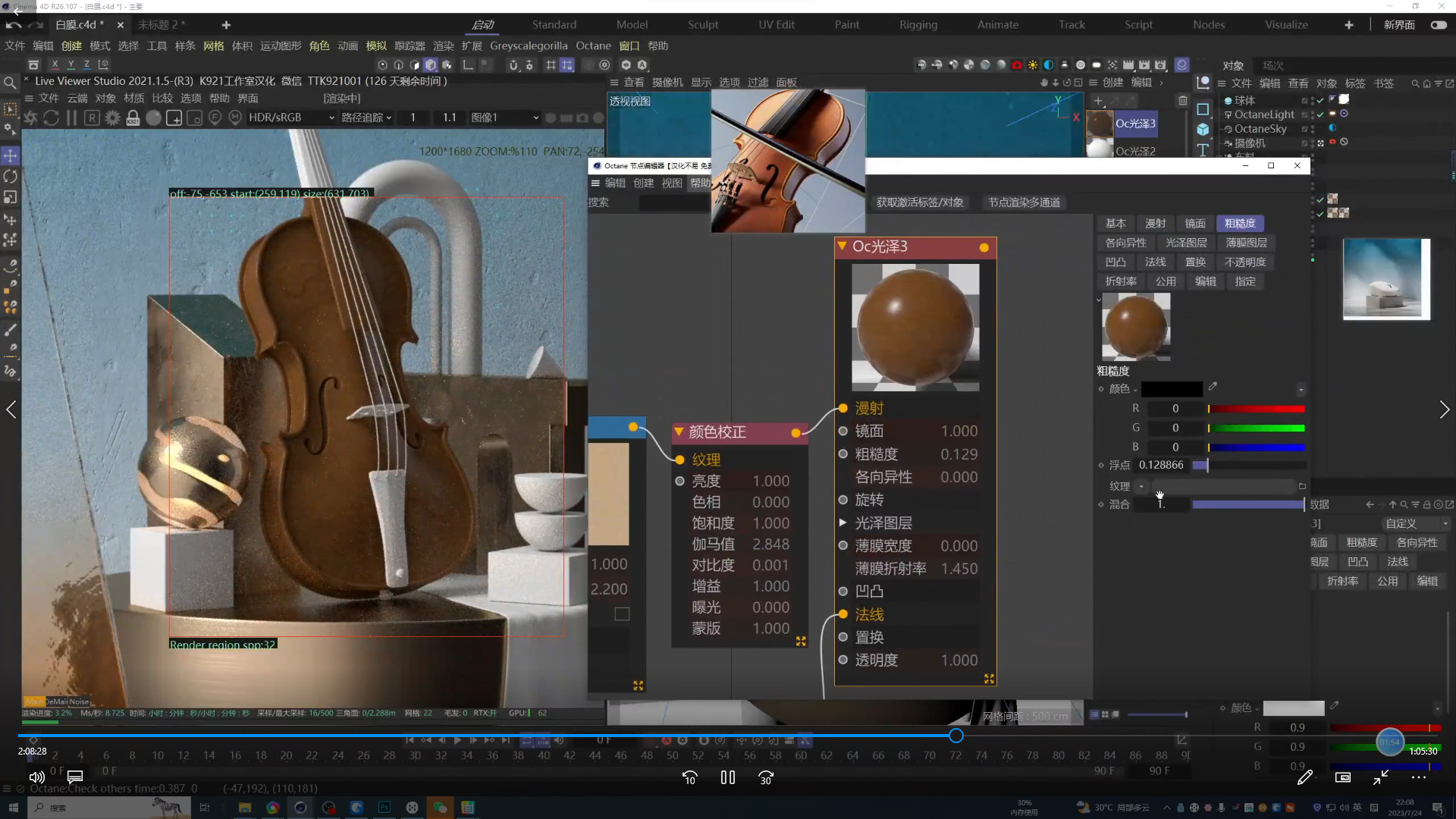Click the material sphere preview thumbnail
This screenshot has height=819, width=1456.
pyautogui.click(x=1135, y=326)
